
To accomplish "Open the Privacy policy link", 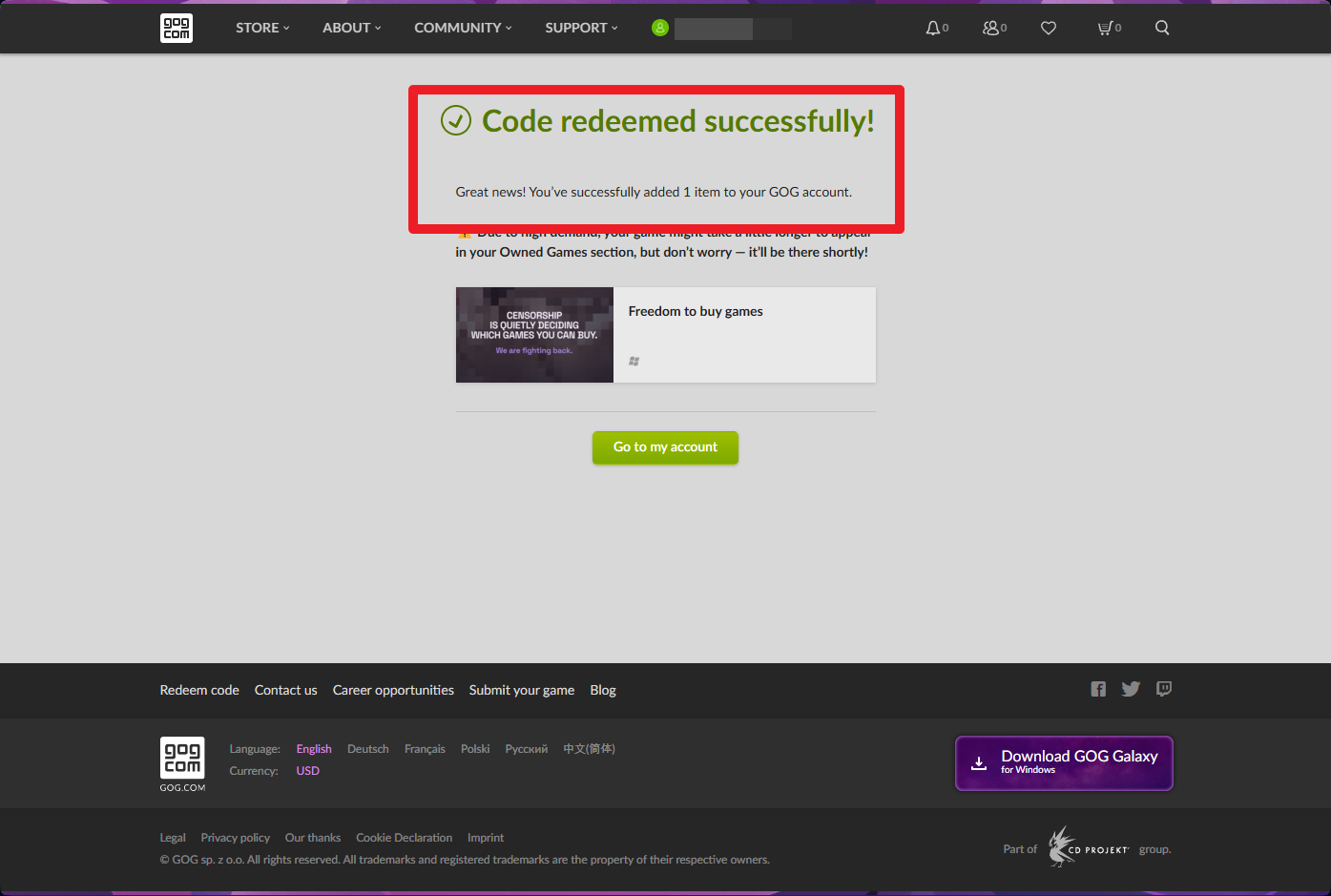I will click(x=235, y=838).
